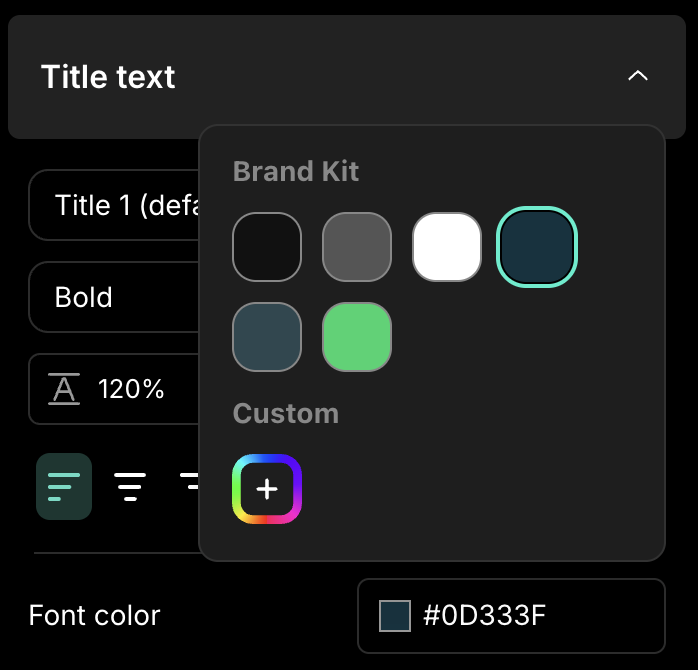The height and width of the screenshot is (670, 698).
Task: Click the Title text section heading
Action: 108,77
